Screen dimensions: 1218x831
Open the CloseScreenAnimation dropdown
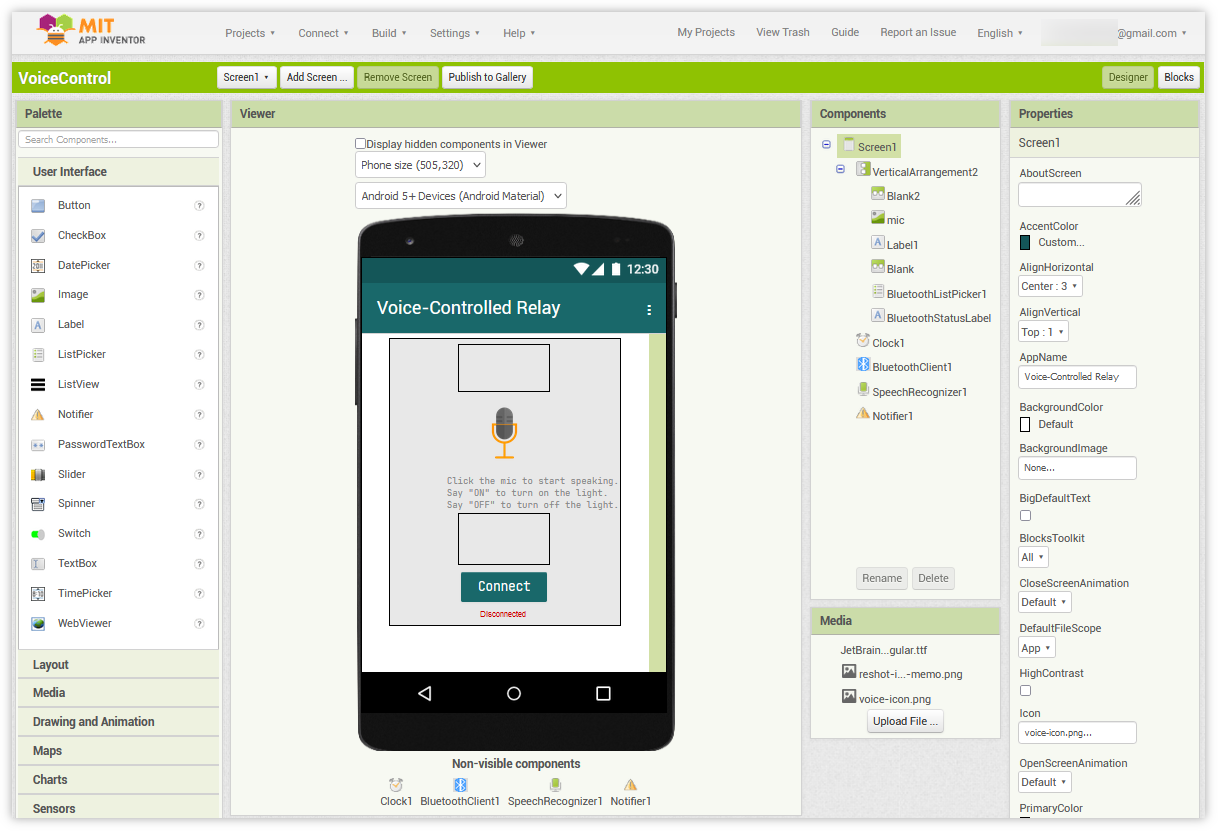[1045, 602]
